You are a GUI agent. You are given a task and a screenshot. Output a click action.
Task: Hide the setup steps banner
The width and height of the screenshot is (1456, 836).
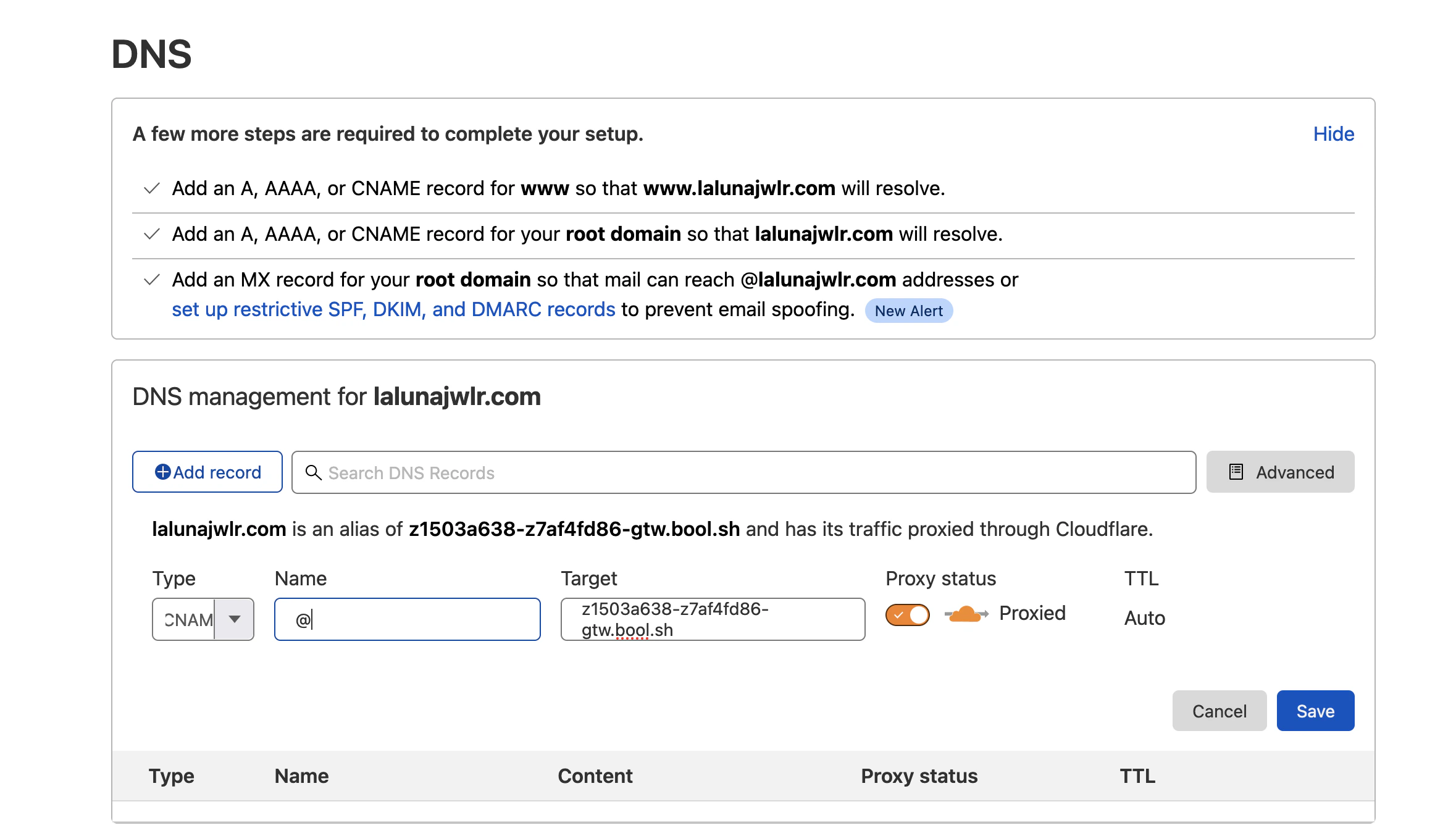1333,133
